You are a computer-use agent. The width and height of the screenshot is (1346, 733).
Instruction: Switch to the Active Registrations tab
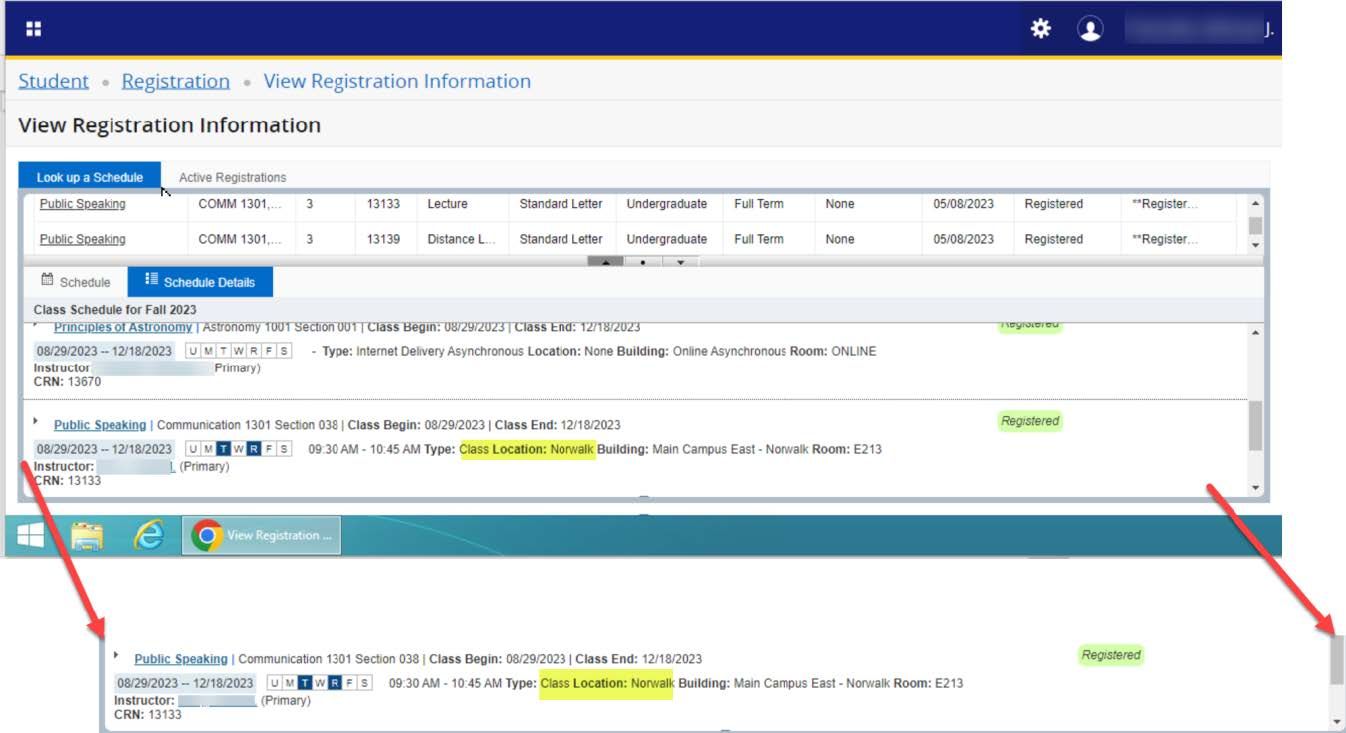tap(232, 177)
